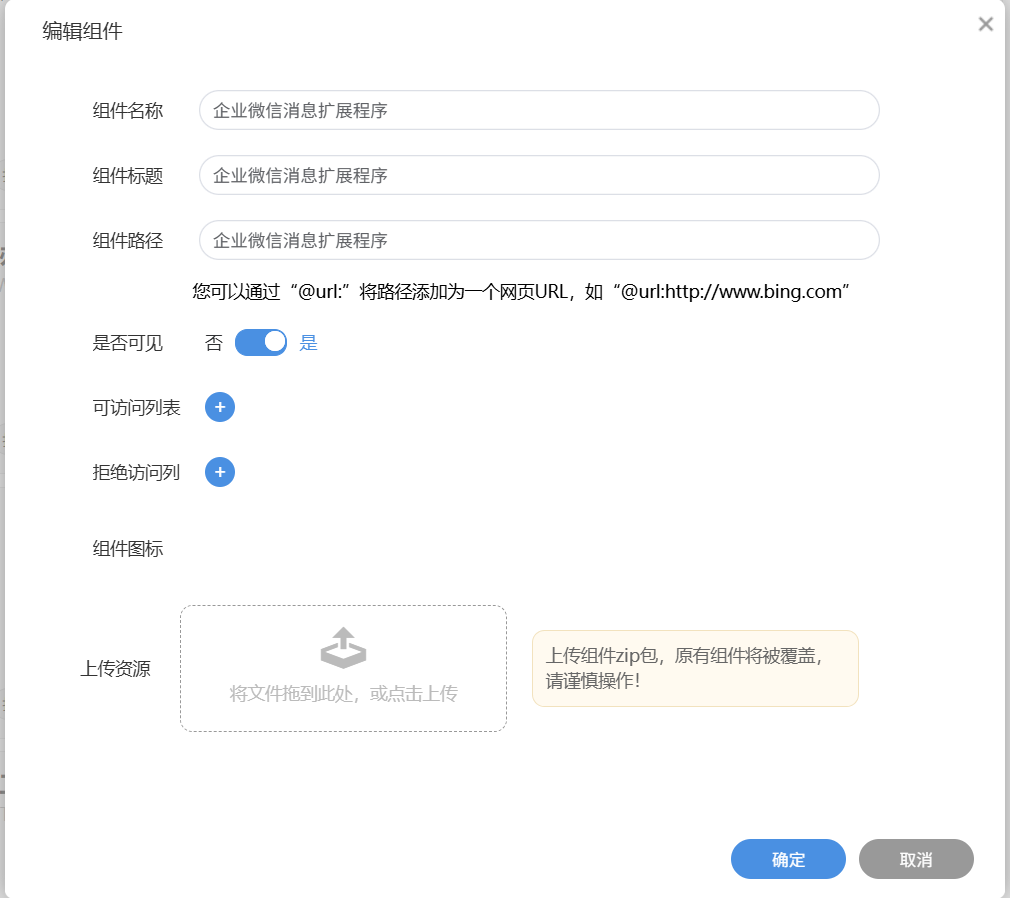Click the 组件路径 input field
The width and height of the screenshot is (1010, 898).
539,240
